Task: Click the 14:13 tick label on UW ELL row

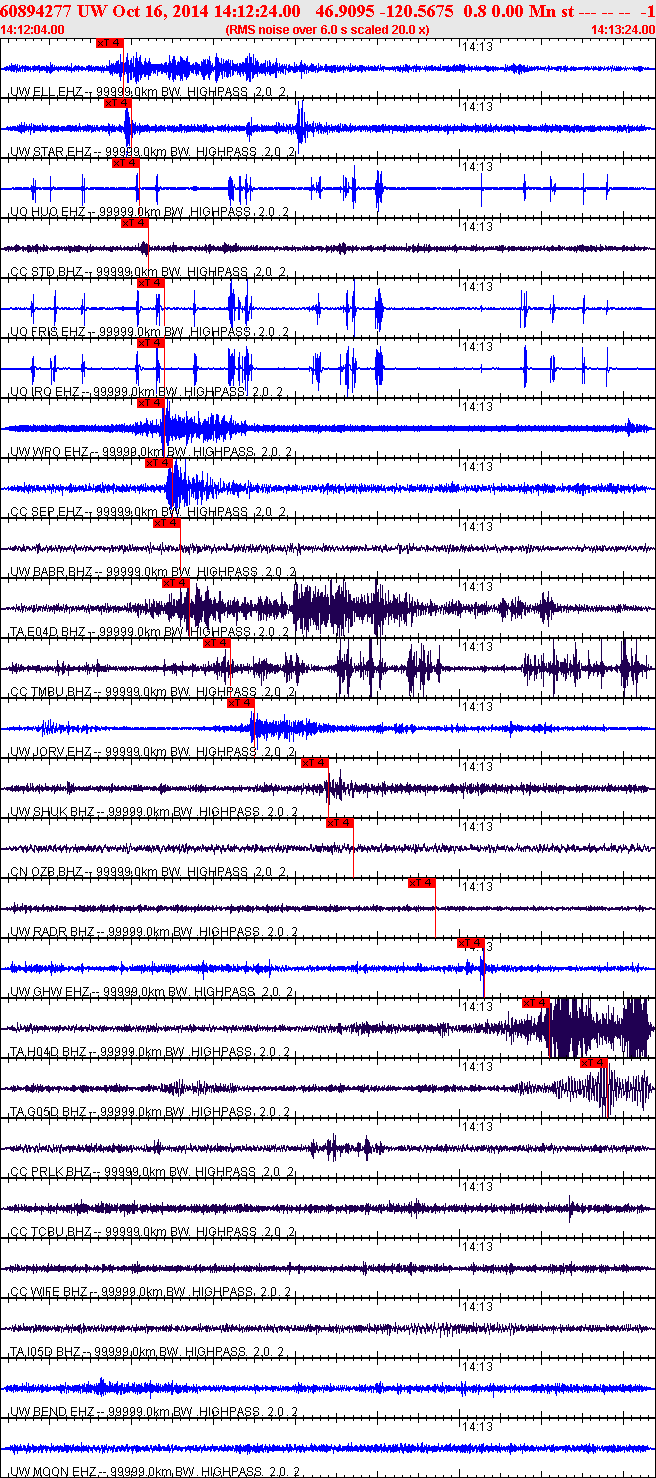Action: [478, 47]
